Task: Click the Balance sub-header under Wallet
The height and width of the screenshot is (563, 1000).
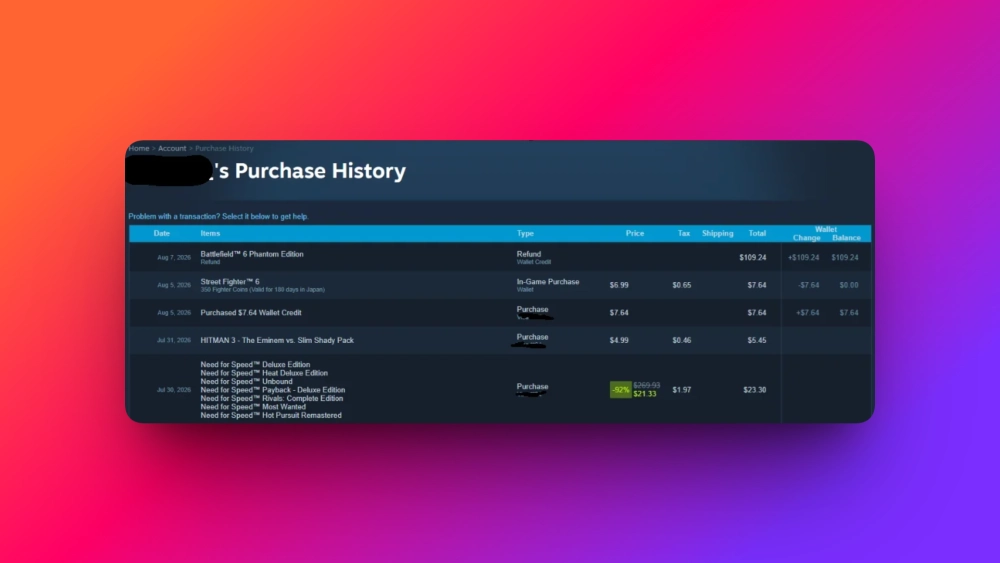Action: point(846,238)
